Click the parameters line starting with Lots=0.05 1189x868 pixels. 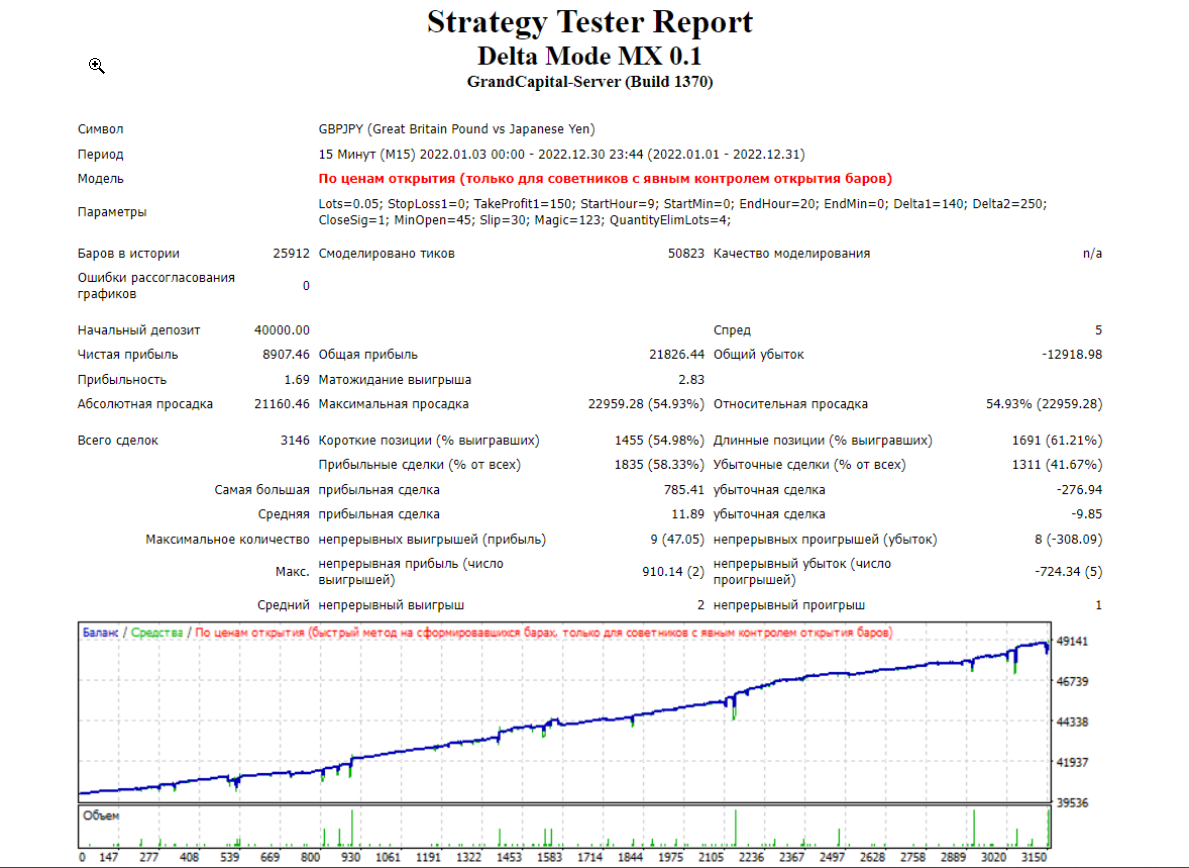pyautogui.click(x=682, y=212)
